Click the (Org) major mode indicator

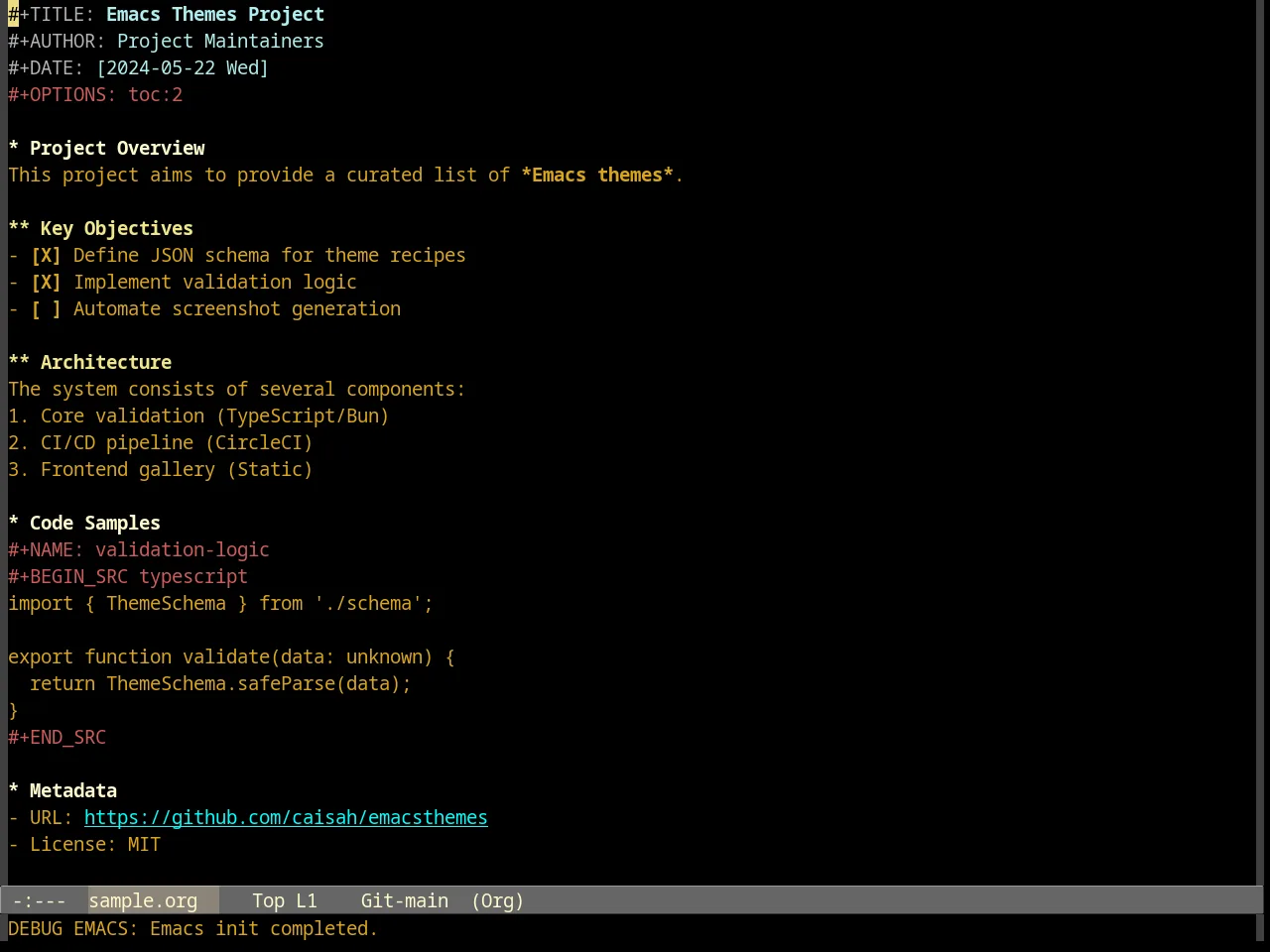[x=497, y=901]
